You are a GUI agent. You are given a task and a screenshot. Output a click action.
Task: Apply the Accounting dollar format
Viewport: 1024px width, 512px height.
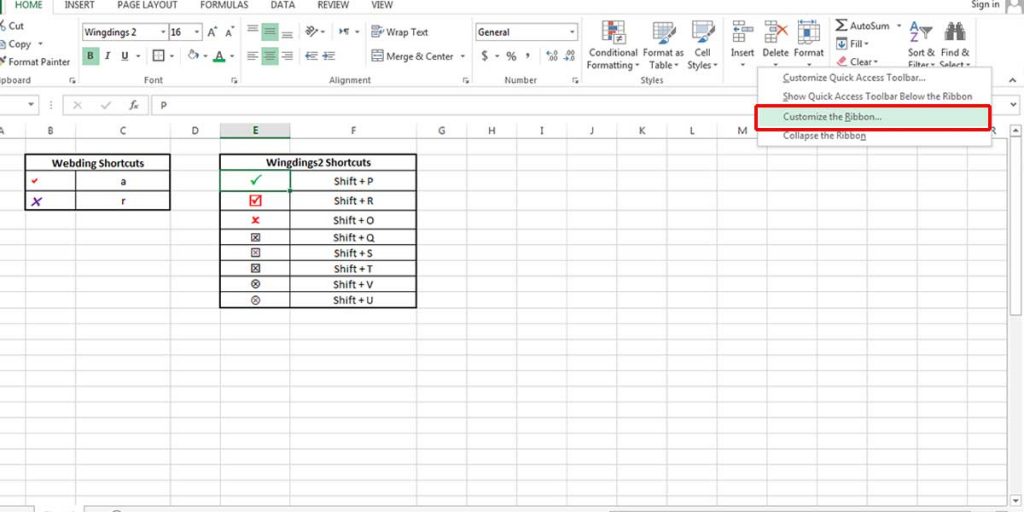coord(484,56)
